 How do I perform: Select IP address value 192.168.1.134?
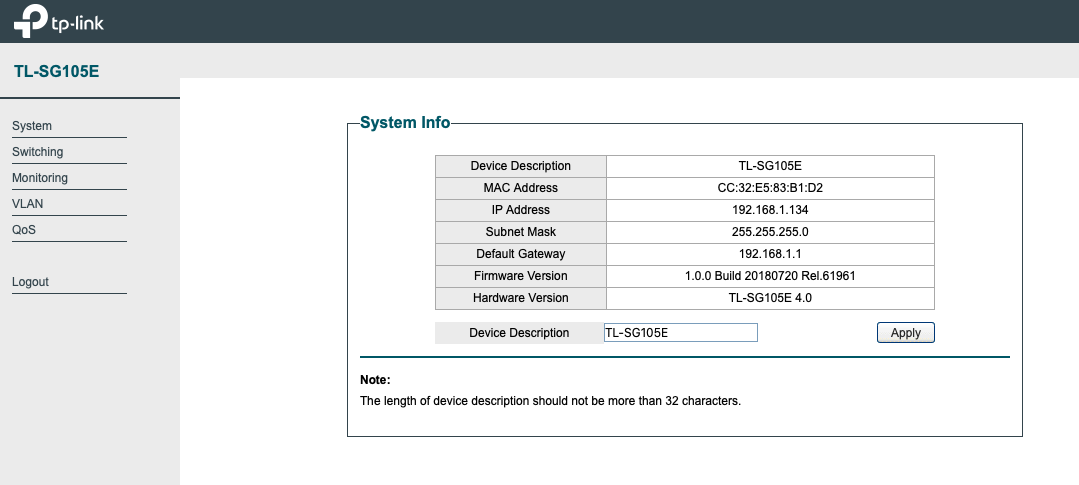[770, 210]
